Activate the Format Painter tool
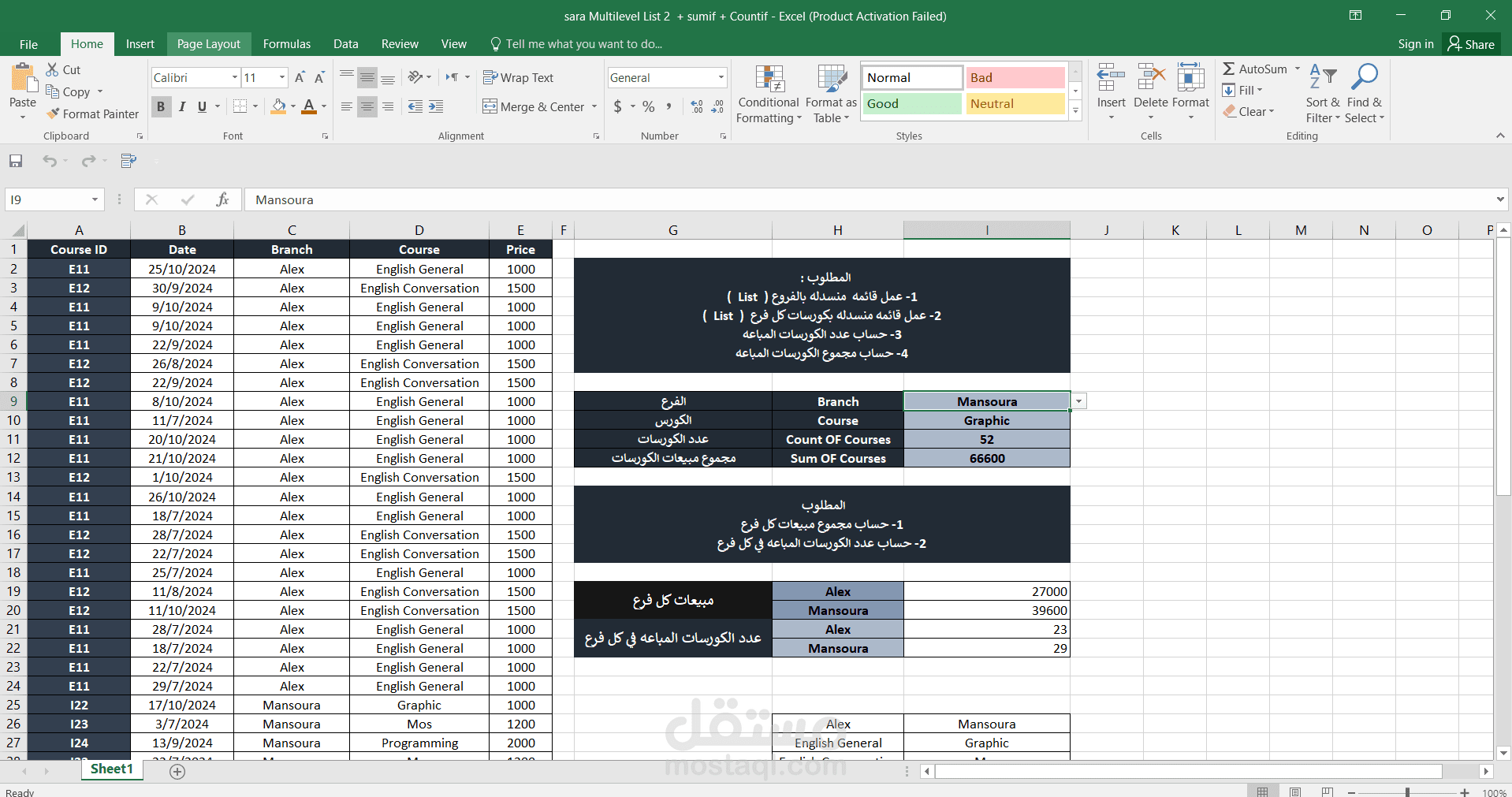Viewport: 1512px width, 797px height. [x=92, y=114]
